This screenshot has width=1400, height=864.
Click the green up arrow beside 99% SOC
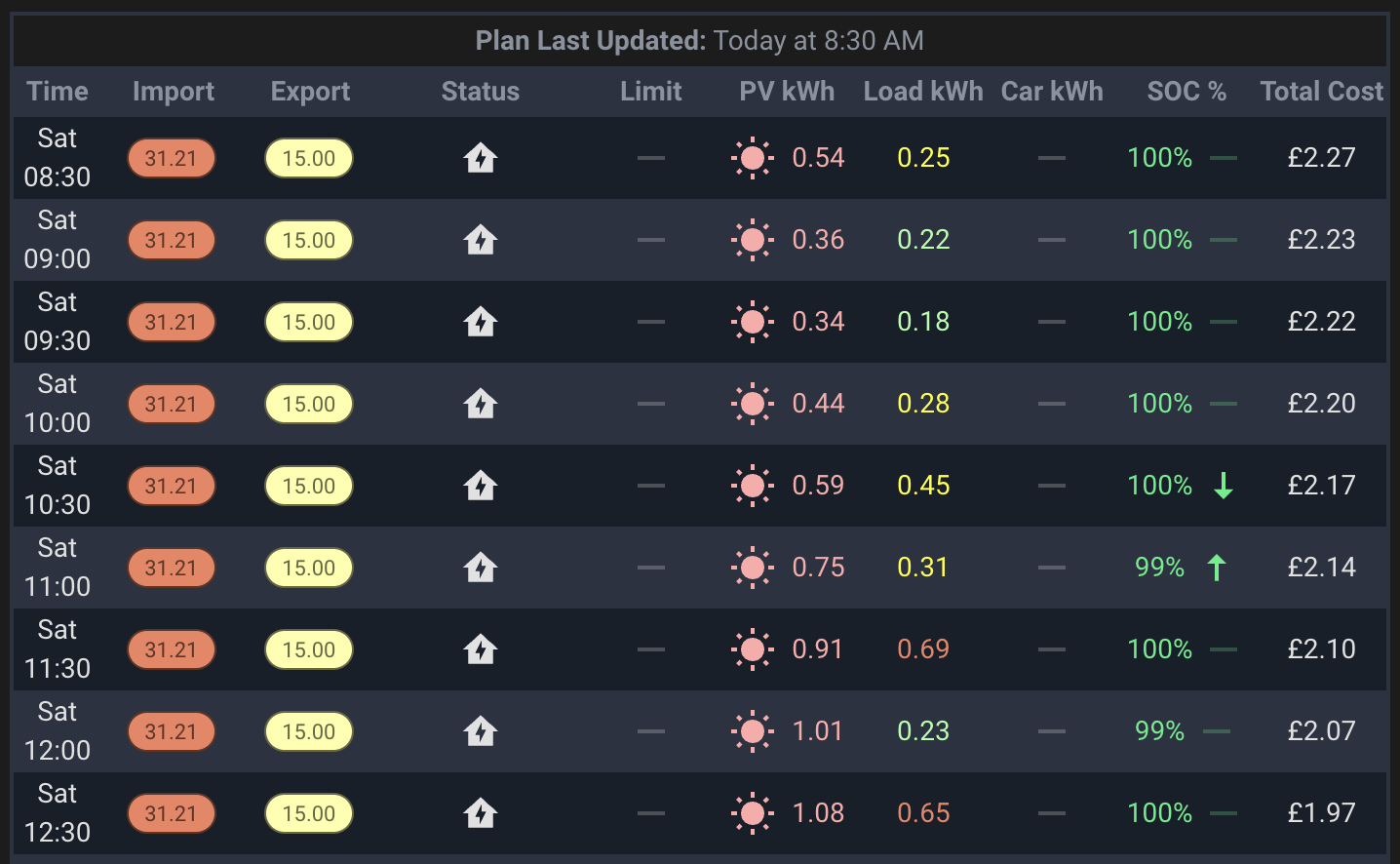[1216, 568]
